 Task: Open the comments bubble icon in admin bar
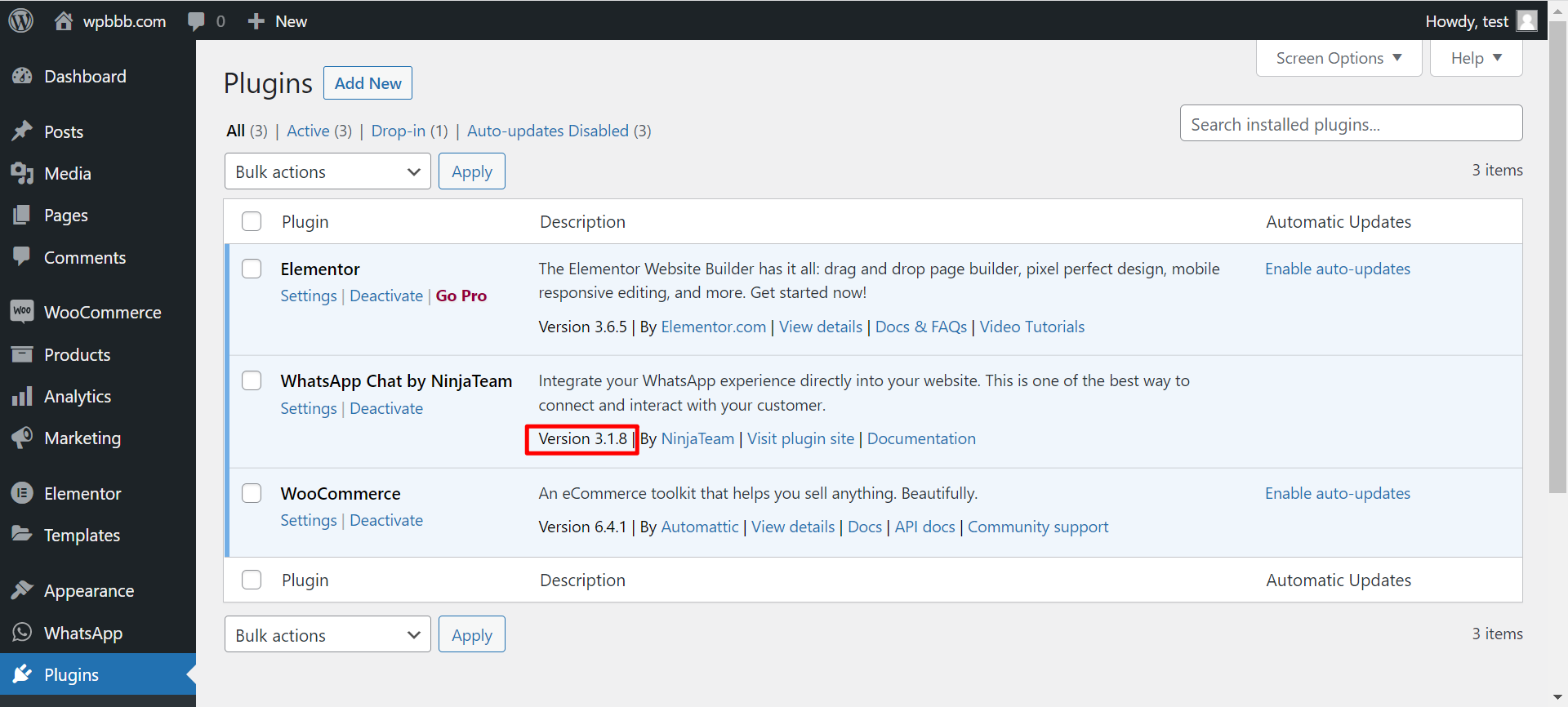(196, 21)
